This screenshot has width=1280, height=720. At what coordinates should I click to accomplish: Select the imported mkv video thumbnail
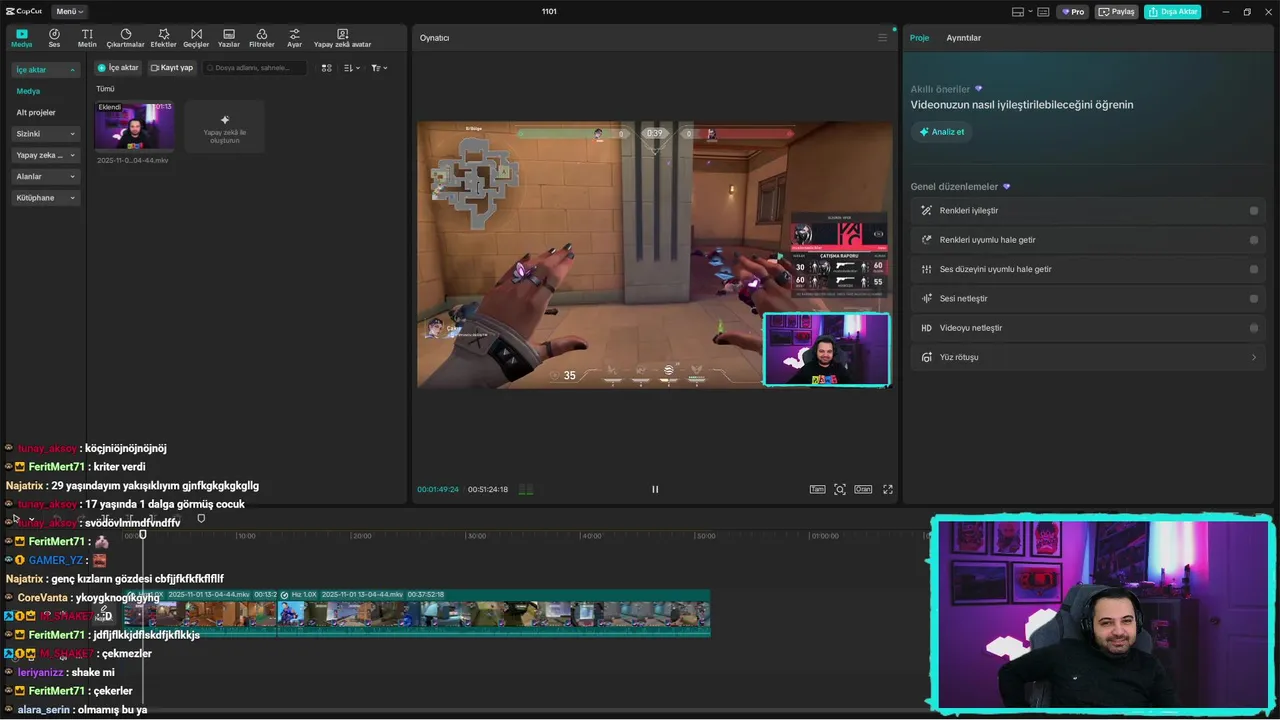tap(134, 126)
